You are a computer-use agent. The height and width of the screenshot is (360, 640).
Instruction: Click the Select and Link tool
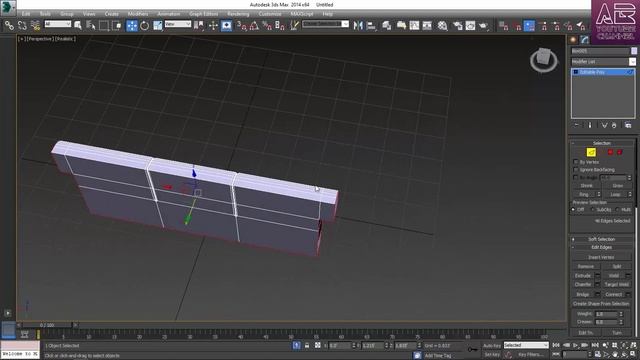coord(9,26)
